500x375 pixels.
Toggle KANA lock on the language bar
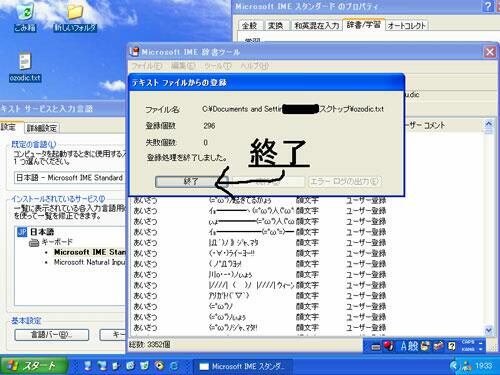click(x=468, y=349)
